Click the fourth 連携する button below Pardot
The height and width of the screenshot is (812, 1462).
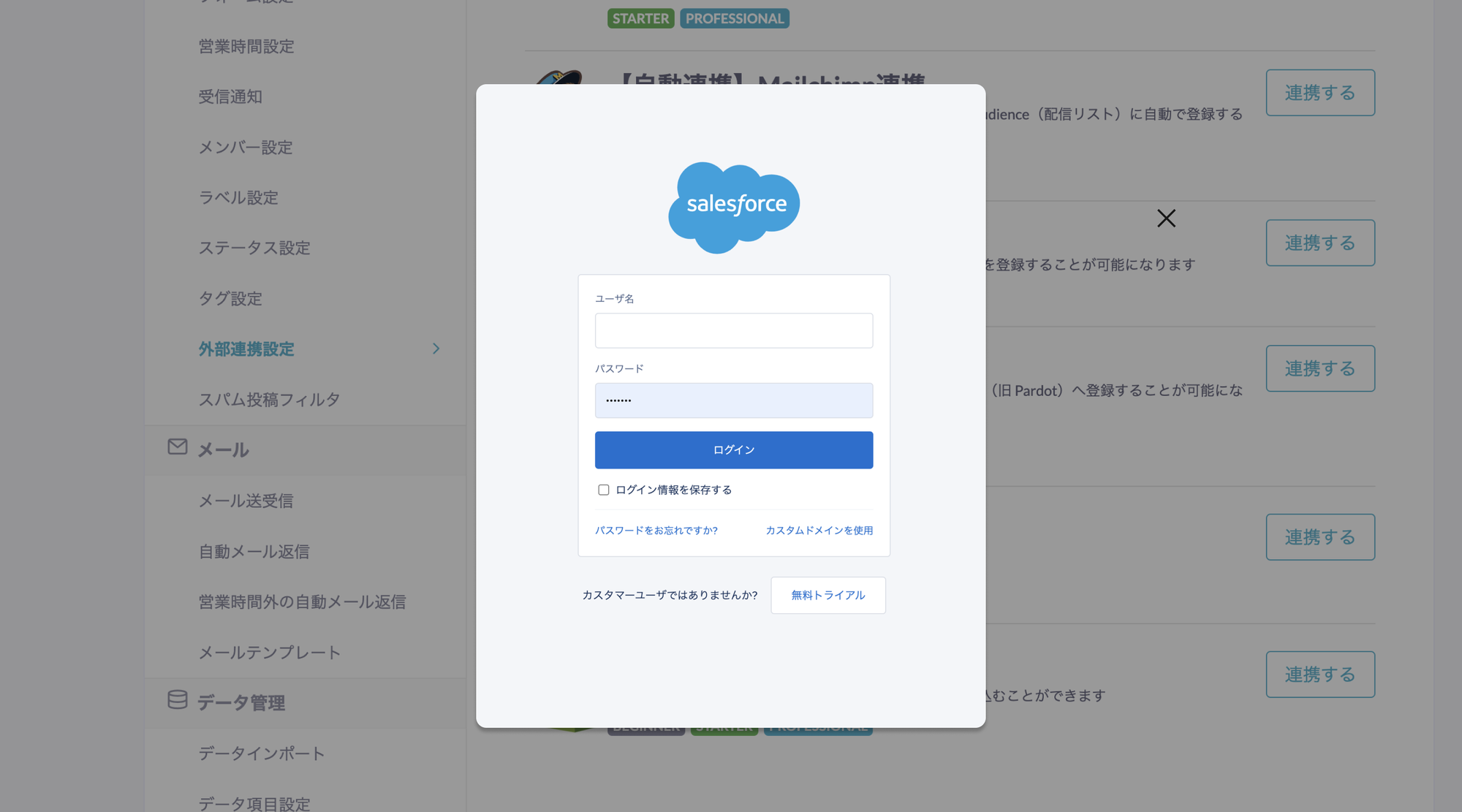click(x=1320, y=537)
